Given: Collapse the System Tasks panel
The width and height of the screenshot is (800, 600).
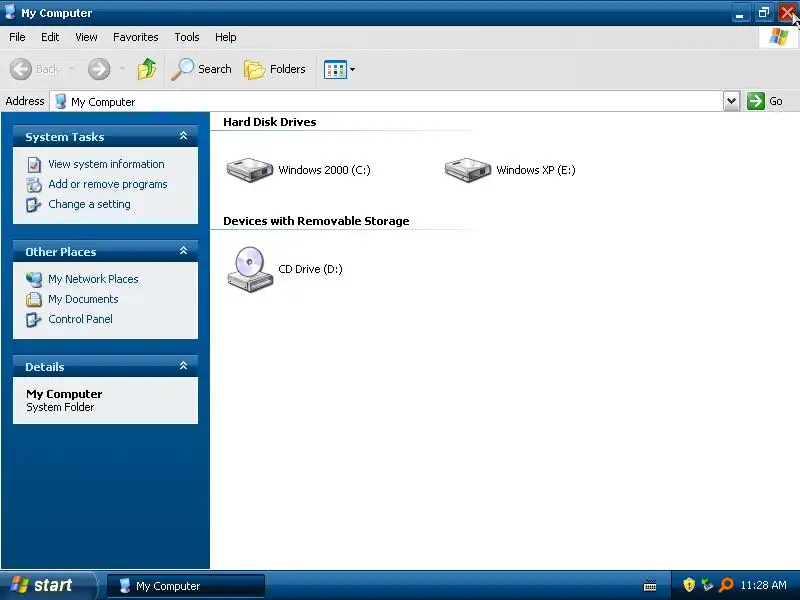Looking at the screenshot, I should [184, 136].
